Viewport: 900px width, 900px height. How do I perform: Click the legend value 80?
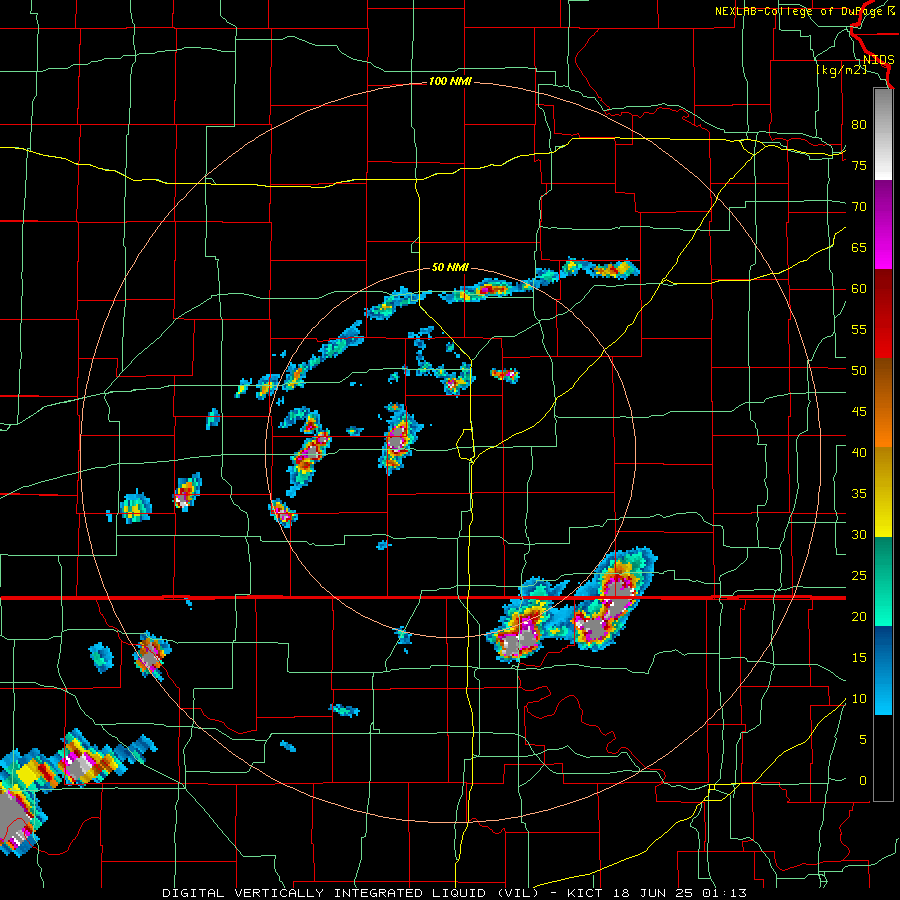pyautogui.click(x=859, y=125)
